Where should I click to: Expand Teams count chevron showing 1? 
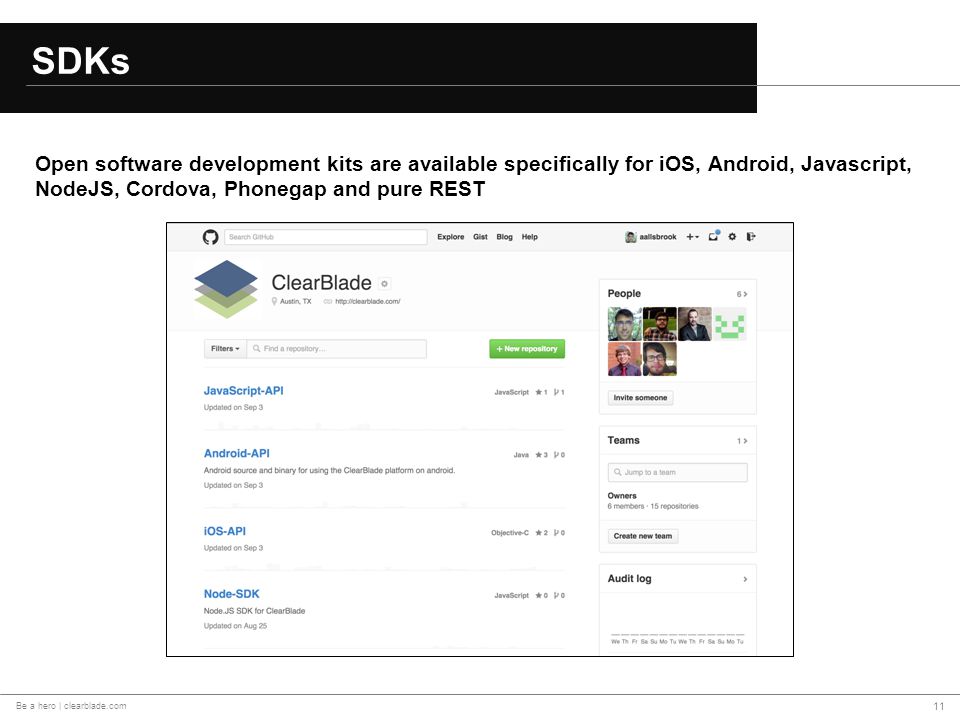click(742, 441)
